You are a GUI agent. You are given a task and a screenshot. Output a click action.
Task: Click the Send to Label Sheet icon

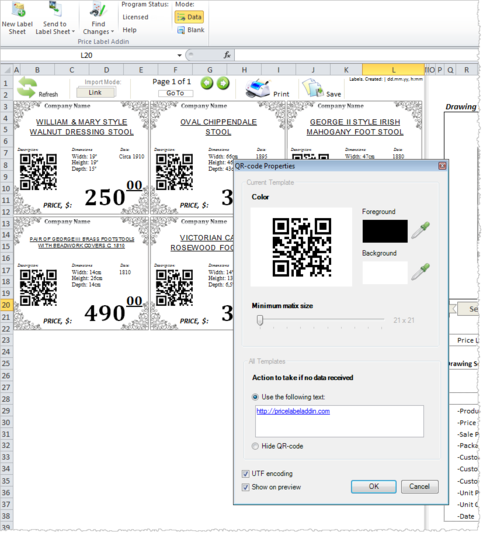[x=55, y=9]
